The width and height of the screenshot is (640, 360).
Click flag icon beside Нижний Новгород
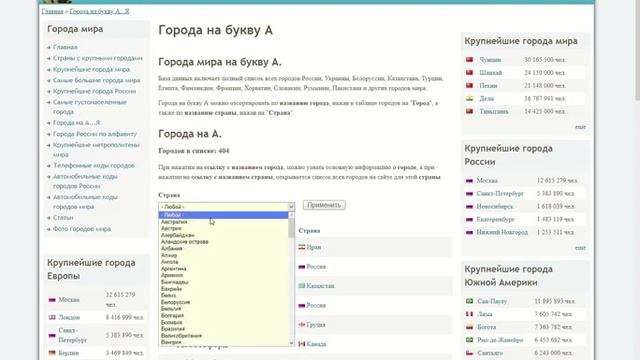pos(469,232)
